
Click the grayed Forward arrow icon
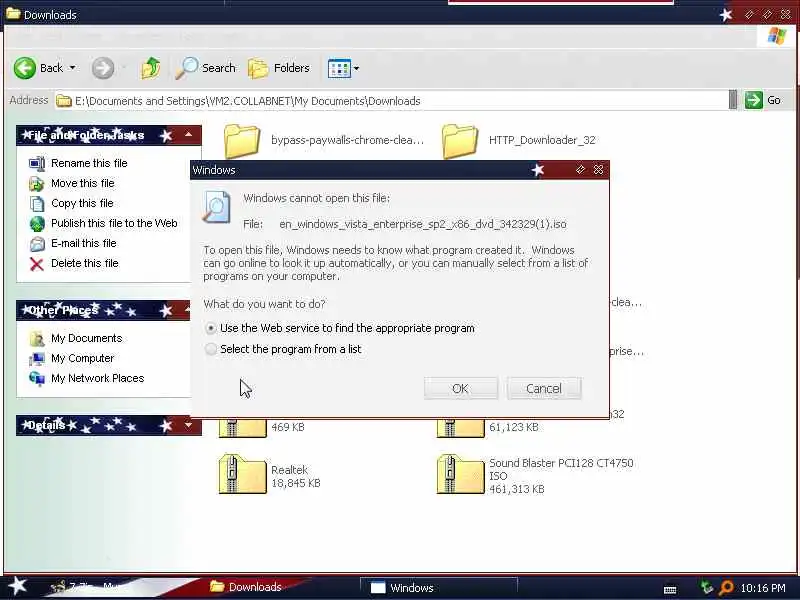(x=103, y=68)
